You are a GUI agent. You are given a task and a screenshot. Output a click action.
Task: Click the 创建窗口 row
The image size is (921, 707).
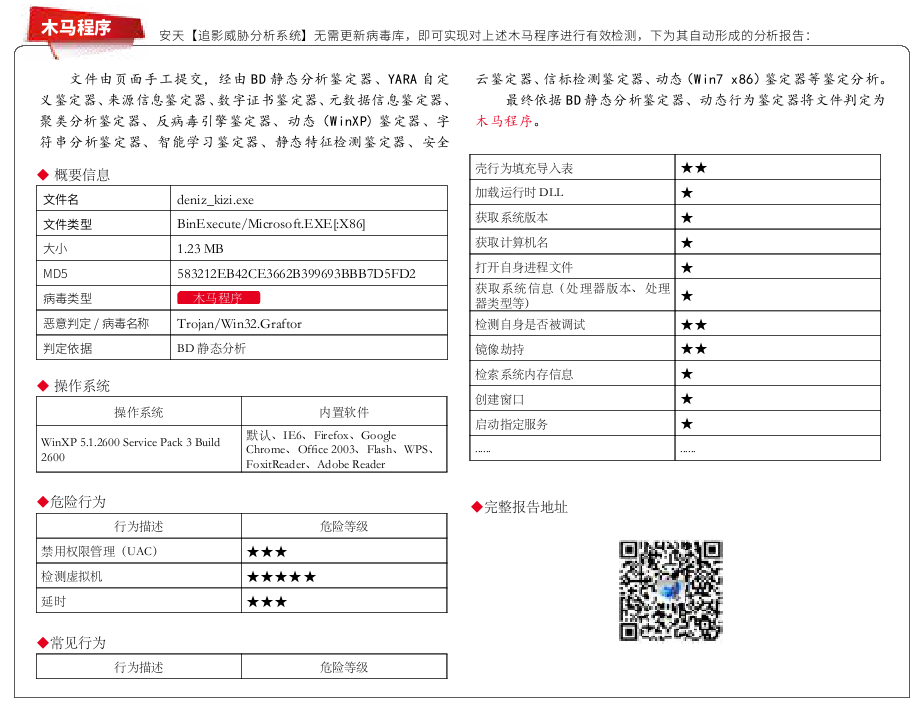675,399
